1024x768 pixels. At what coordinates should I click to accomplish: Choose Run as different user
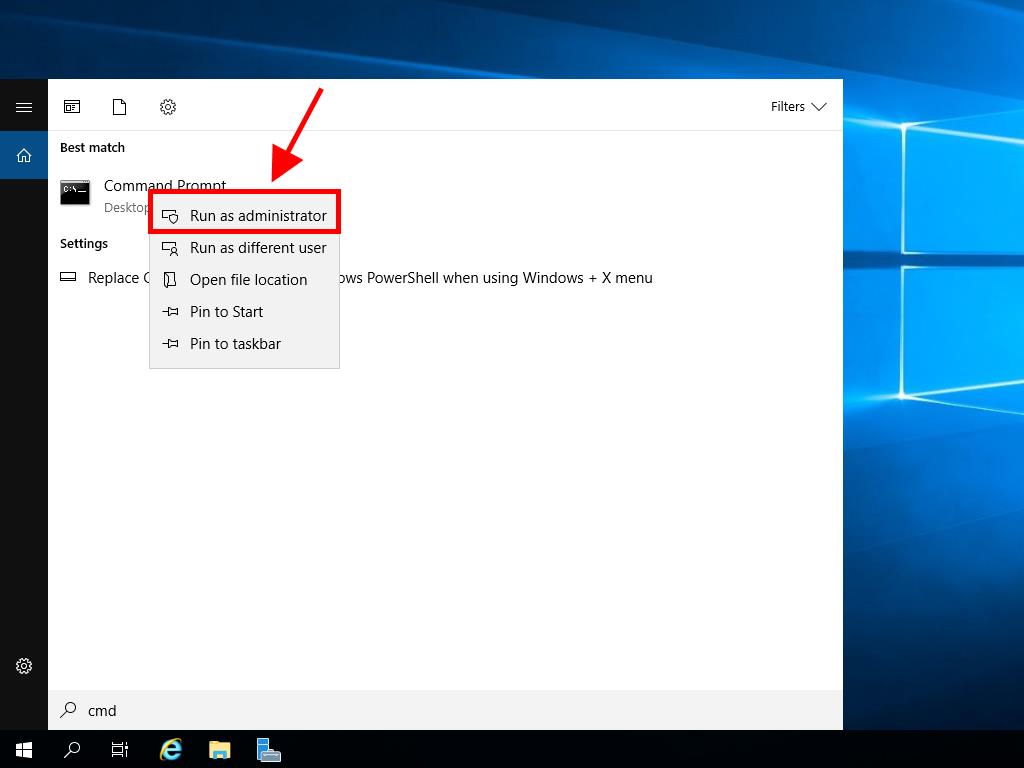(x=244, y=248)
